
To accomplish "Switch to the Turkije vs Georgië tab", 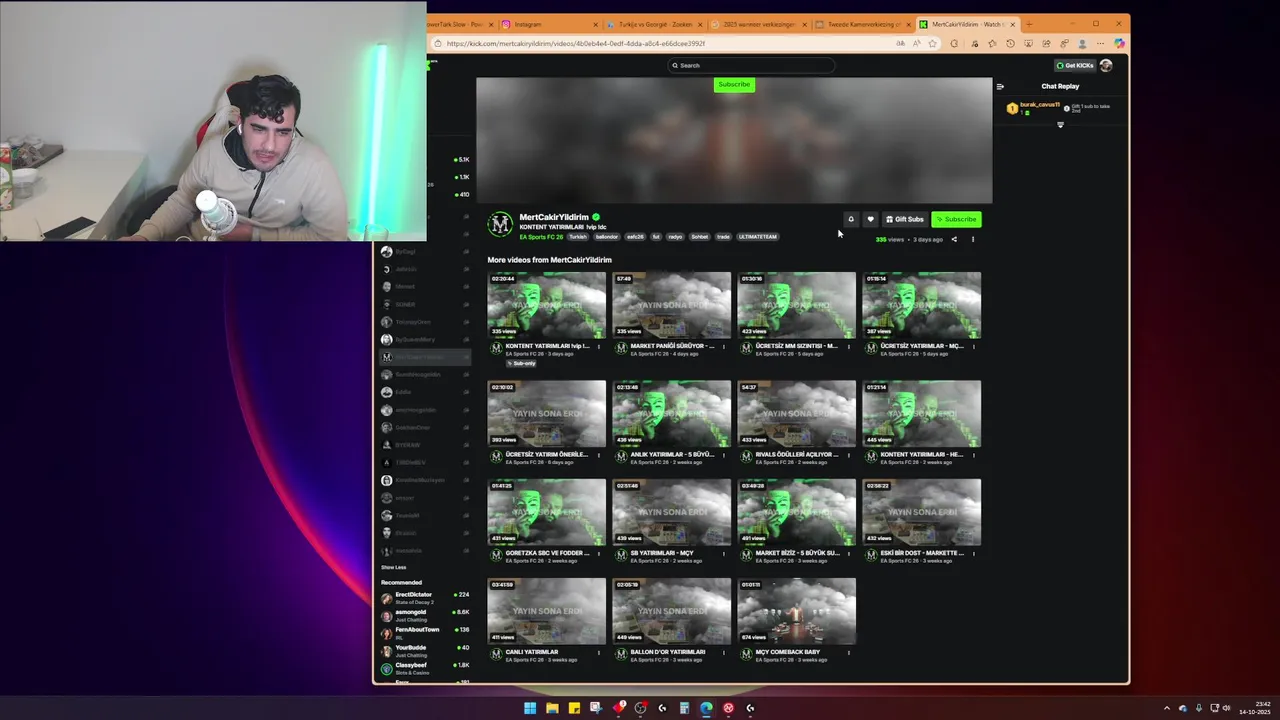I will coord(654,24).
